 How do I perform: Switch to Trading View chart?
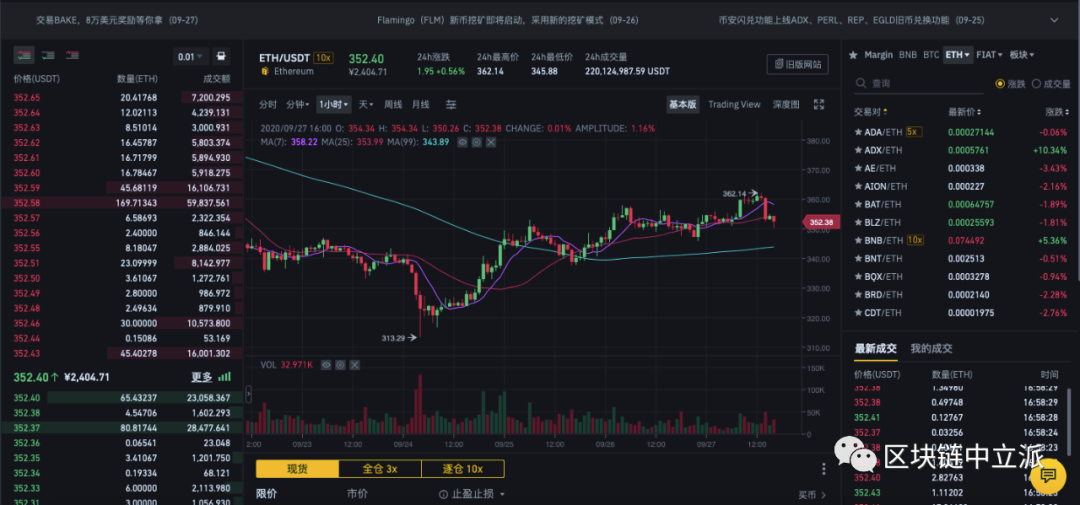click(734, 105)
